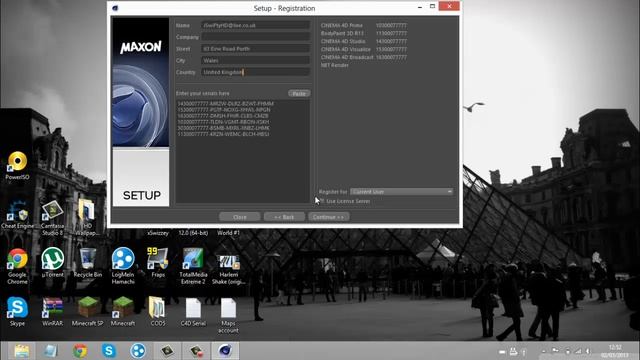
Task: Open the PowerISO desktop shortcut
Action: pos(17,165)
